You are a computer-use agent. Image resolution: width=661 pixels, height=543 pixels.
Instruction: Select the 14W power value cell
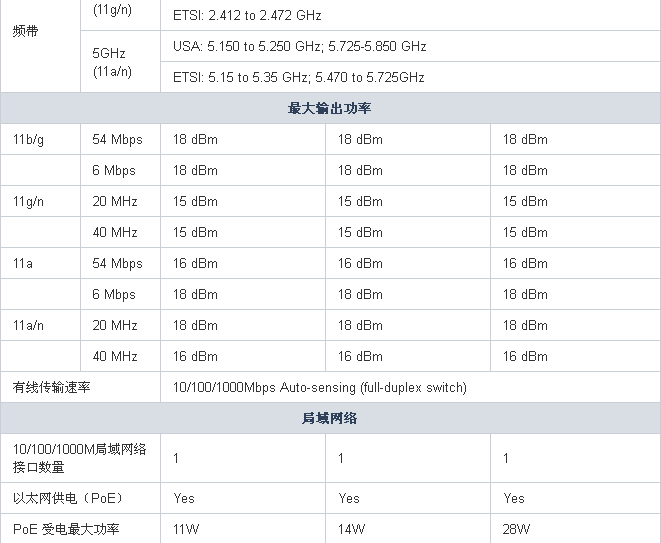tap(408, 529)
